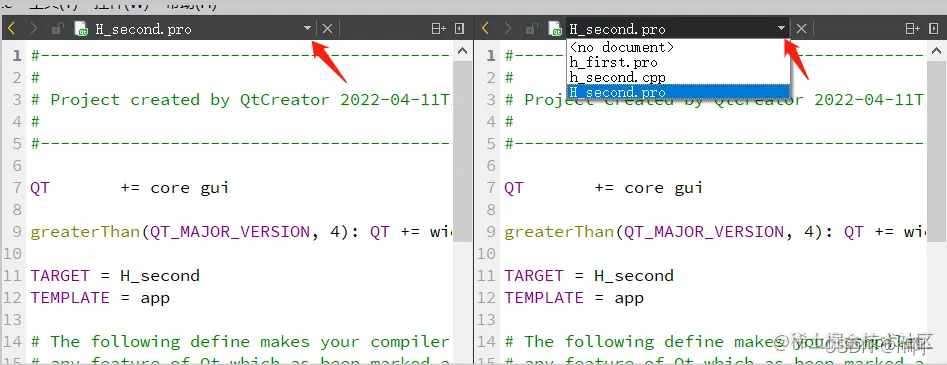The width and height of the screenshot is (947, 365).
Task: Click line number 9 in right editor
Action: 490,232
